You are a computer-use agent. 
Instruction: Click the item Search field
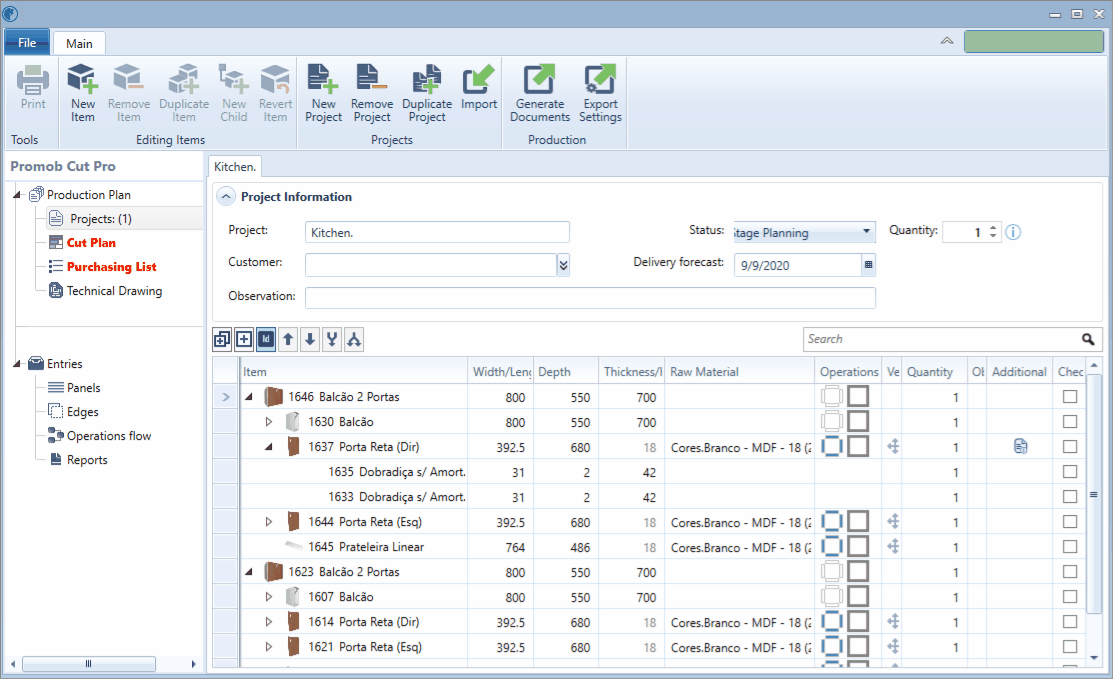click(x=940, y=339)
